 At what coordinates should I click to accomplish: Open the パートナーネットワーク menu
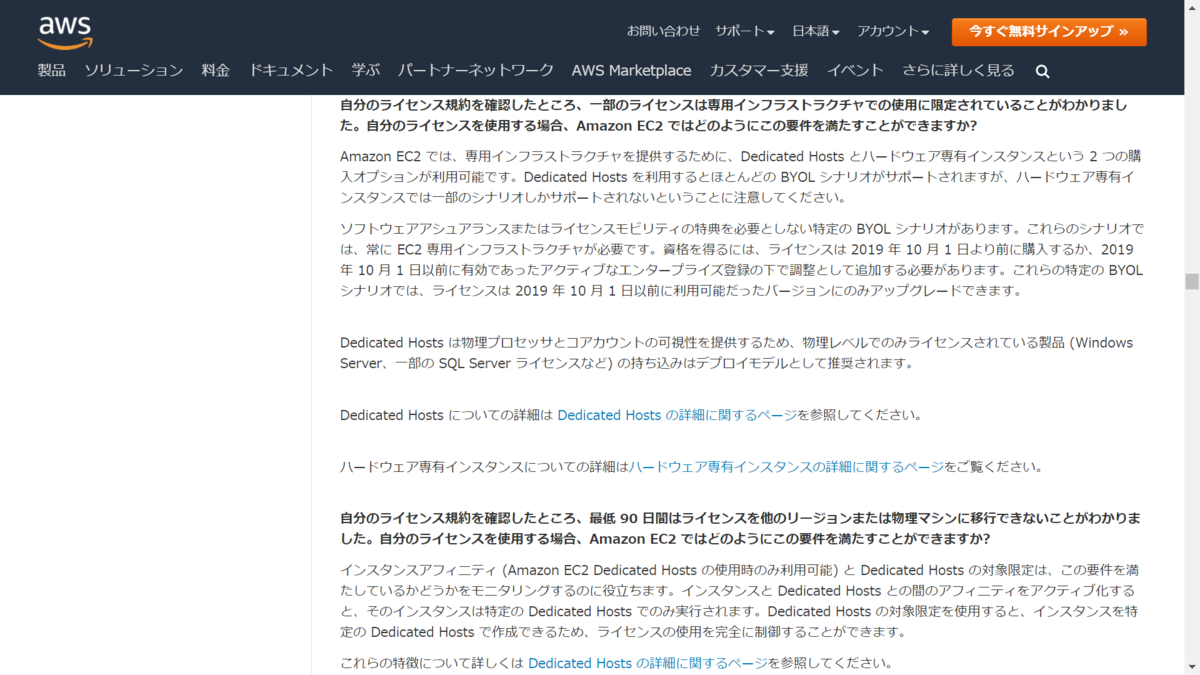point(473,70)
